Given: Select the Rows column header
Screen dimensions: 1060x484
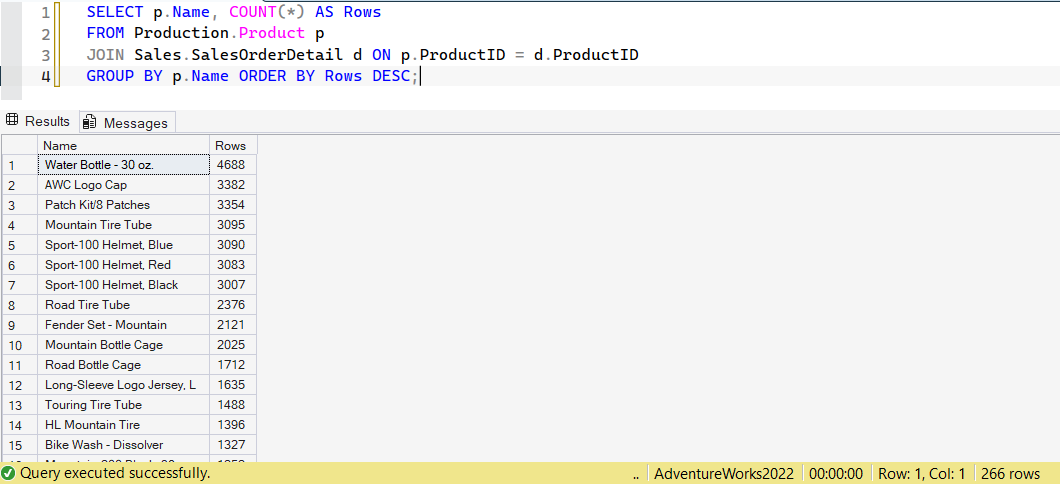Looking at the screenshot, I should pos(233,145).
